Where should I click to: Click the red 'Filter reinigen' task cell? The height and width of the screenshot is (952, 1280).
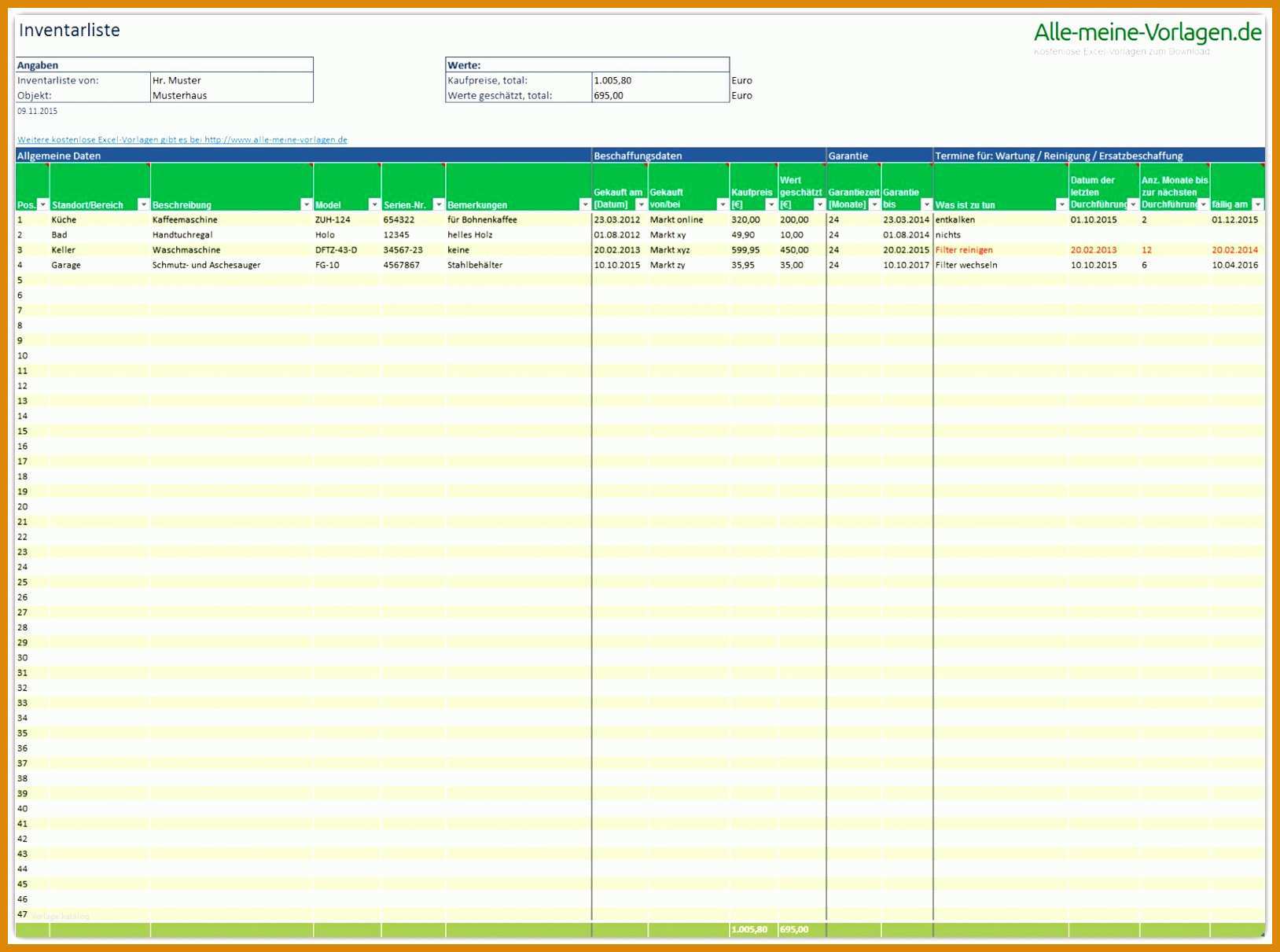[1000, 250]
